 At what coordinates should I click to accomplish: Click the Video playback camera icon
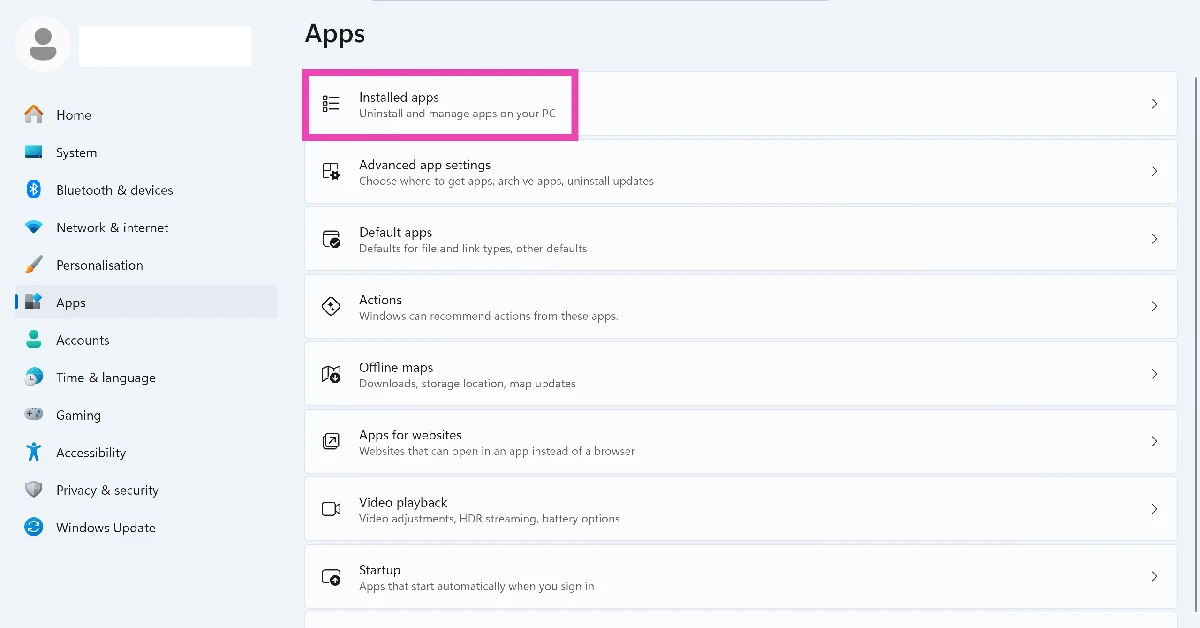tap(331, 509)
